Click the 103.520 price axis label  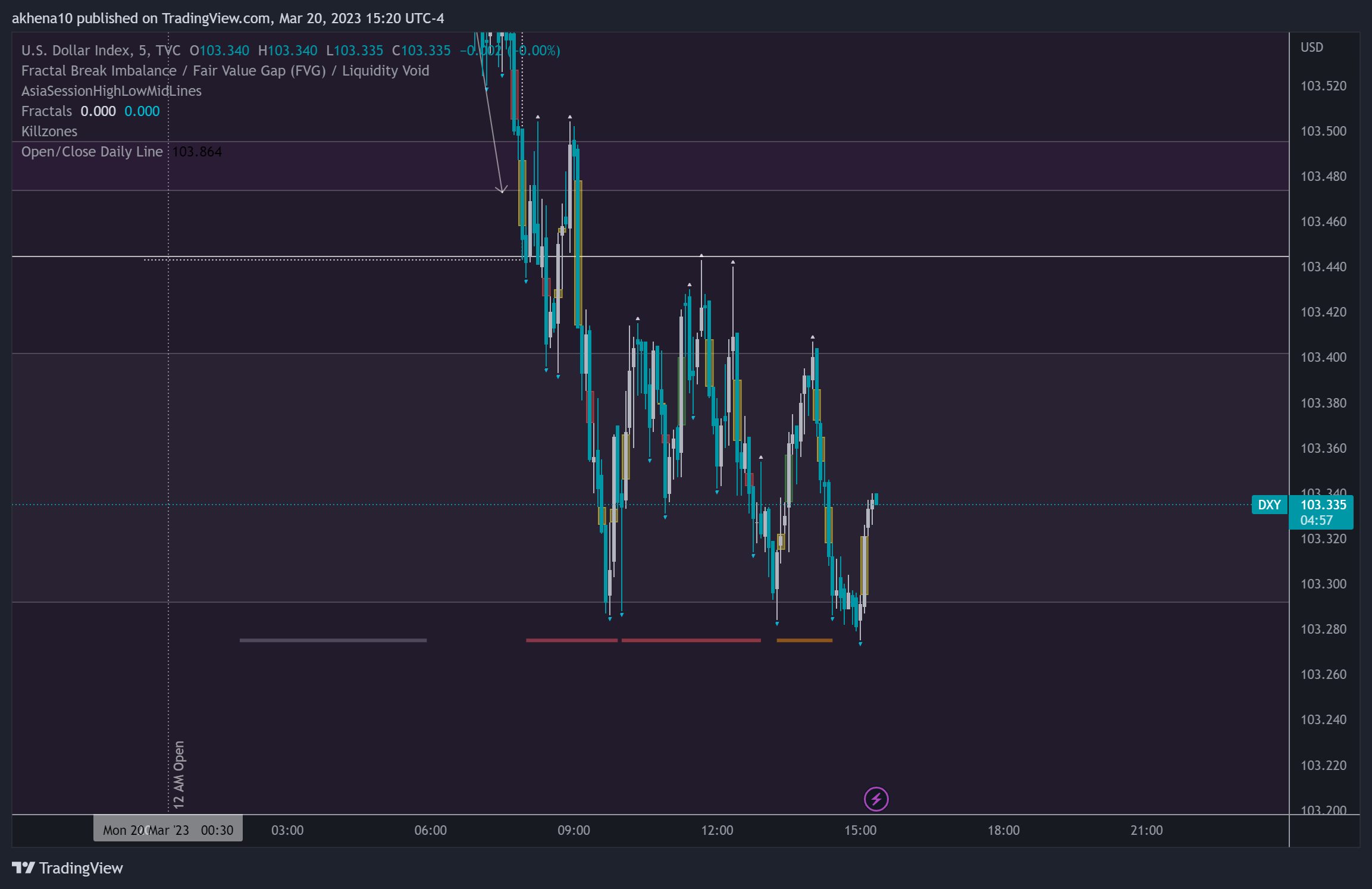tap(1323, 86)
